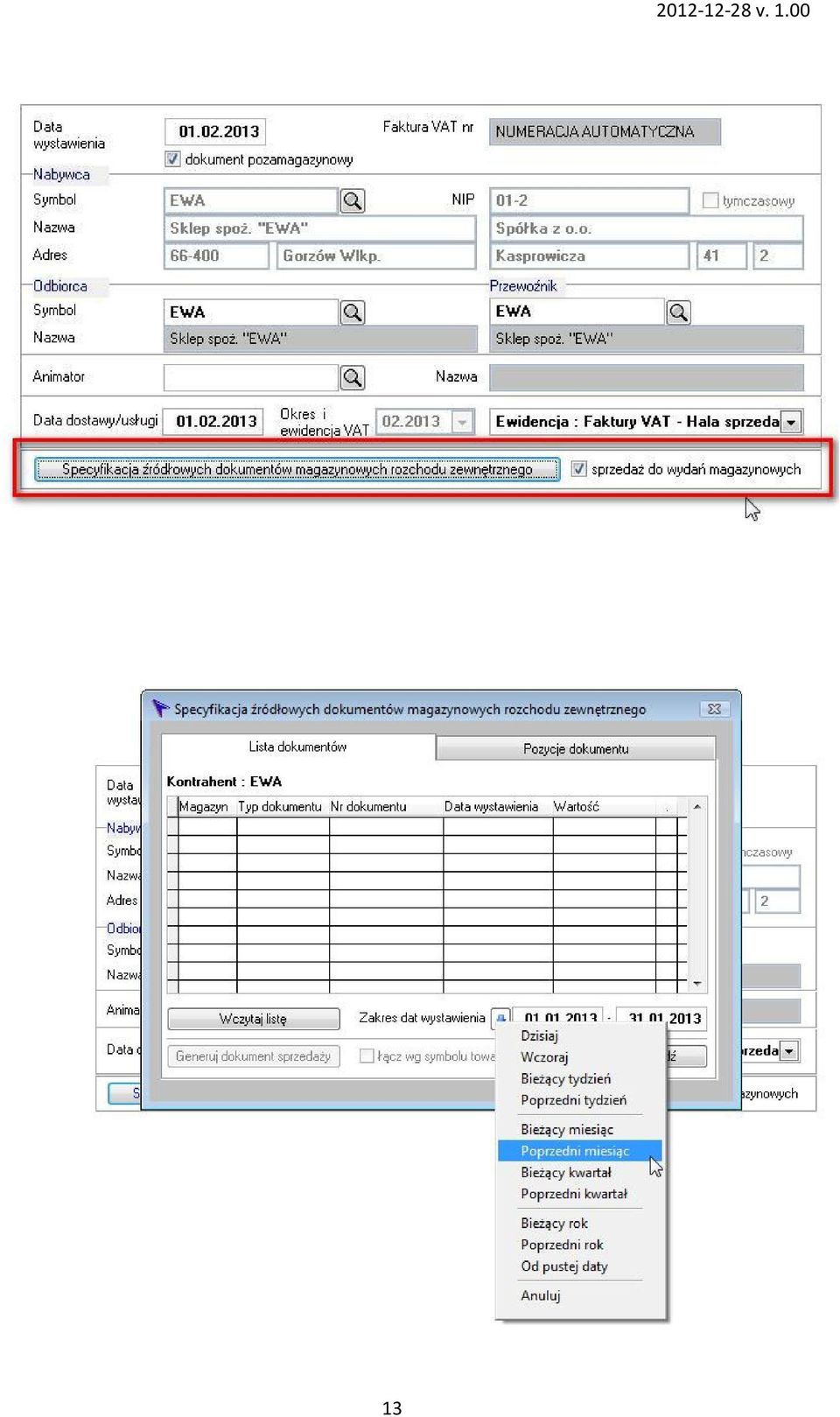Click Przewoźnik symbol field EWA
The height and width of the screenshot is (1417, 840).
[577, 312]
